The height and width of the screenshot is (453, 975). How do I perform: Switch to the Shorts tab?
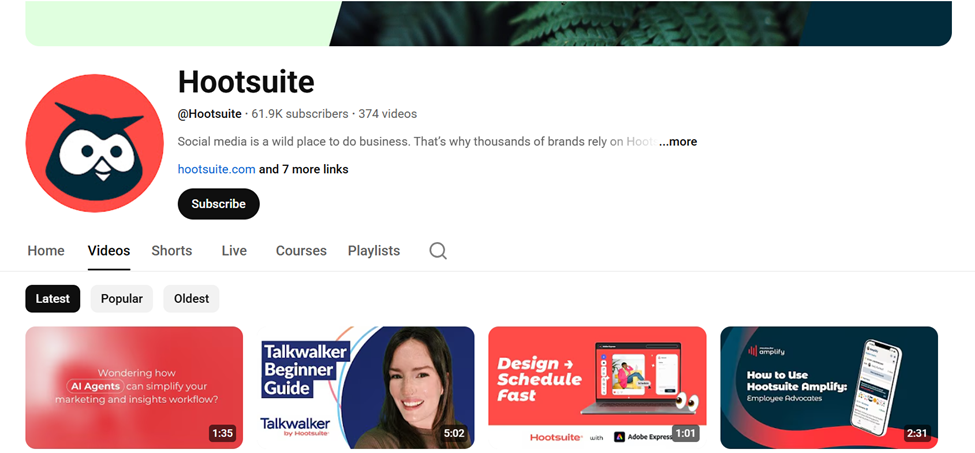click(x=172, y=251)
